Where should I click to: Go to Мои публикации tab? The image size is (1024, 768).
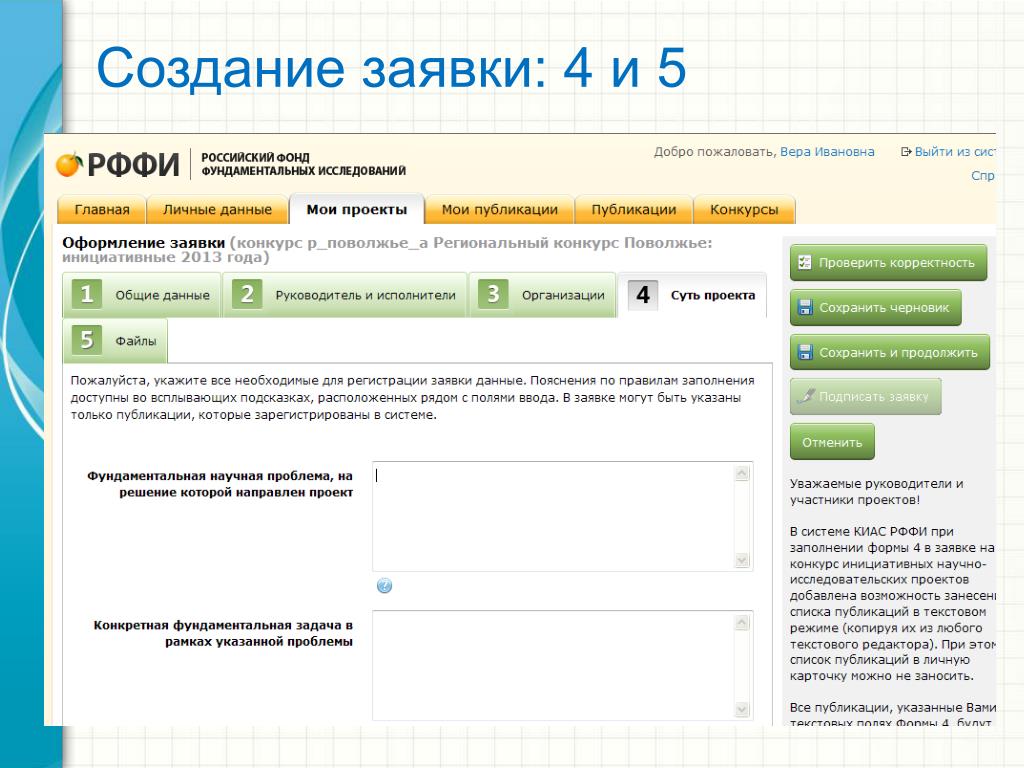[x=500, y=210]
